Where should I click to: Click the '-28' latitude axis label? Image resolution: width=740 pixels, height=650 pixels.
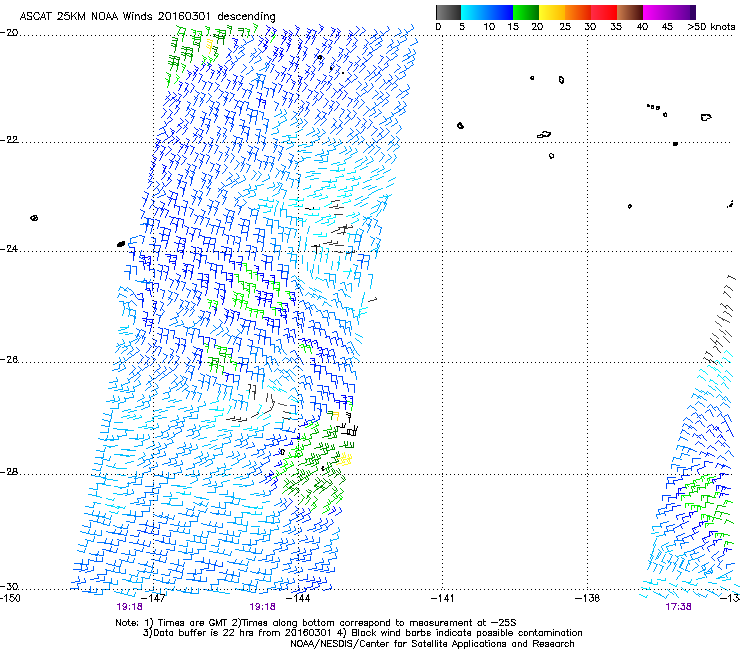click(9, 472)
